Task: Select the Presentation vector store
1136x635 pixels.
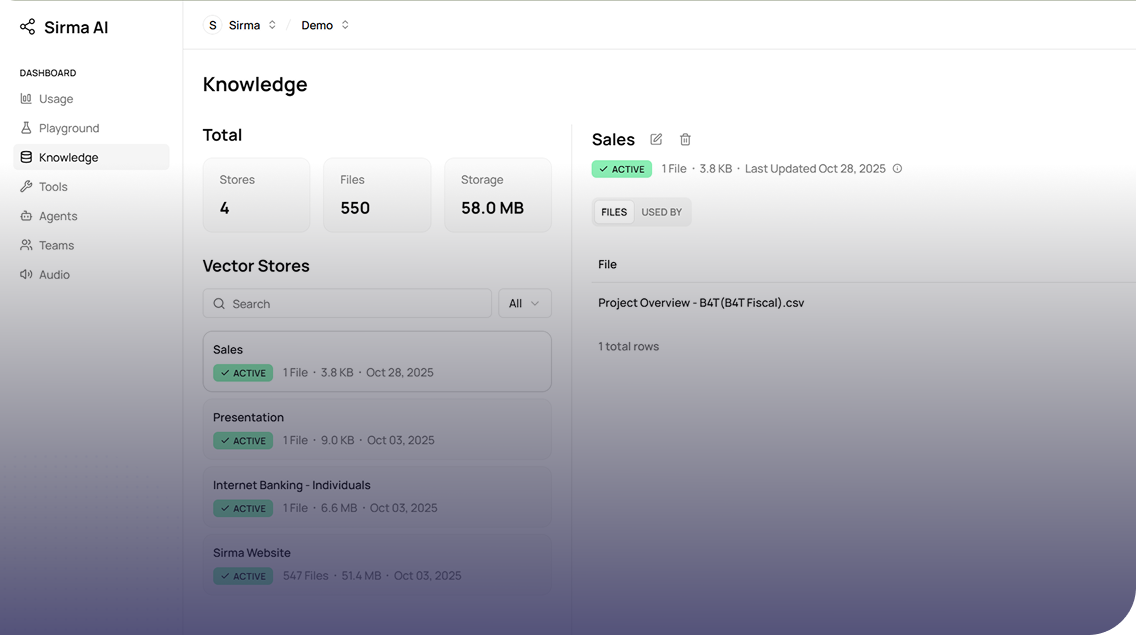Action: click(376, 429)
